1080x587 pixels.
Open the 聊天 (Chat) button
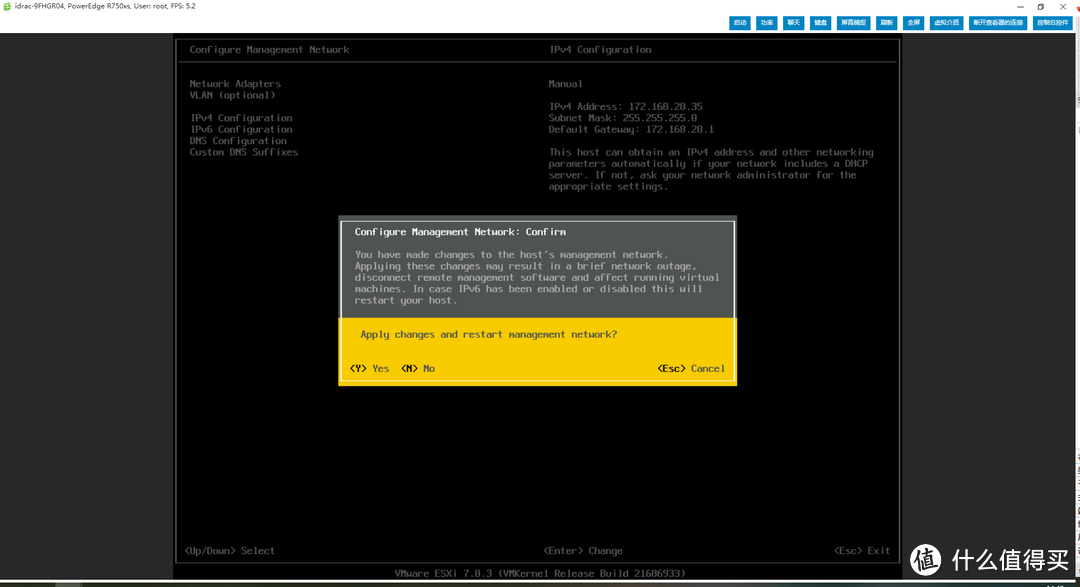point(793,23)
